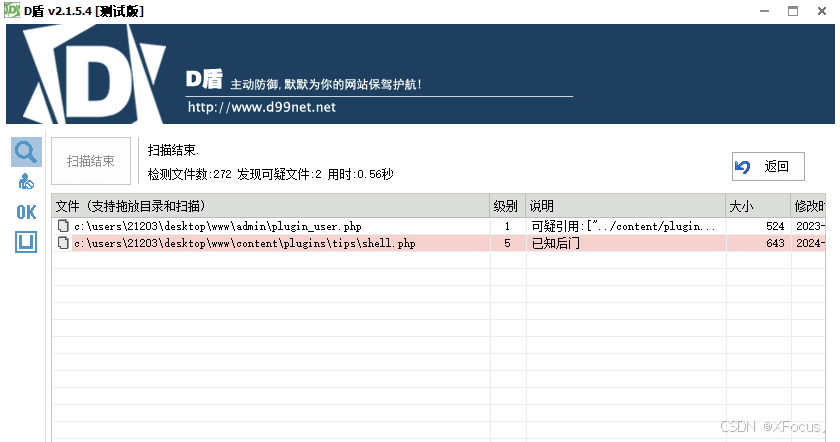Click the 检测文件数:272 status text
Image resolution: width=840 pixels, height=442 pixels.
pos(190,174)
